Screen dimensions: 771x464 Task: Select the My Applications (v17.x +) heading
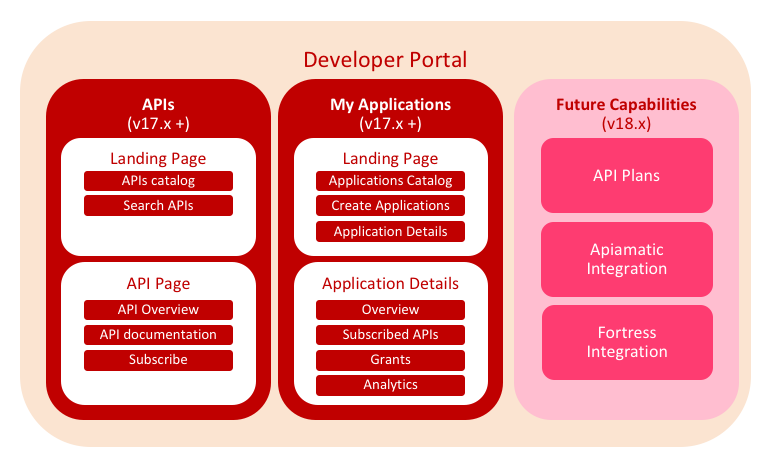click(390, 114)
